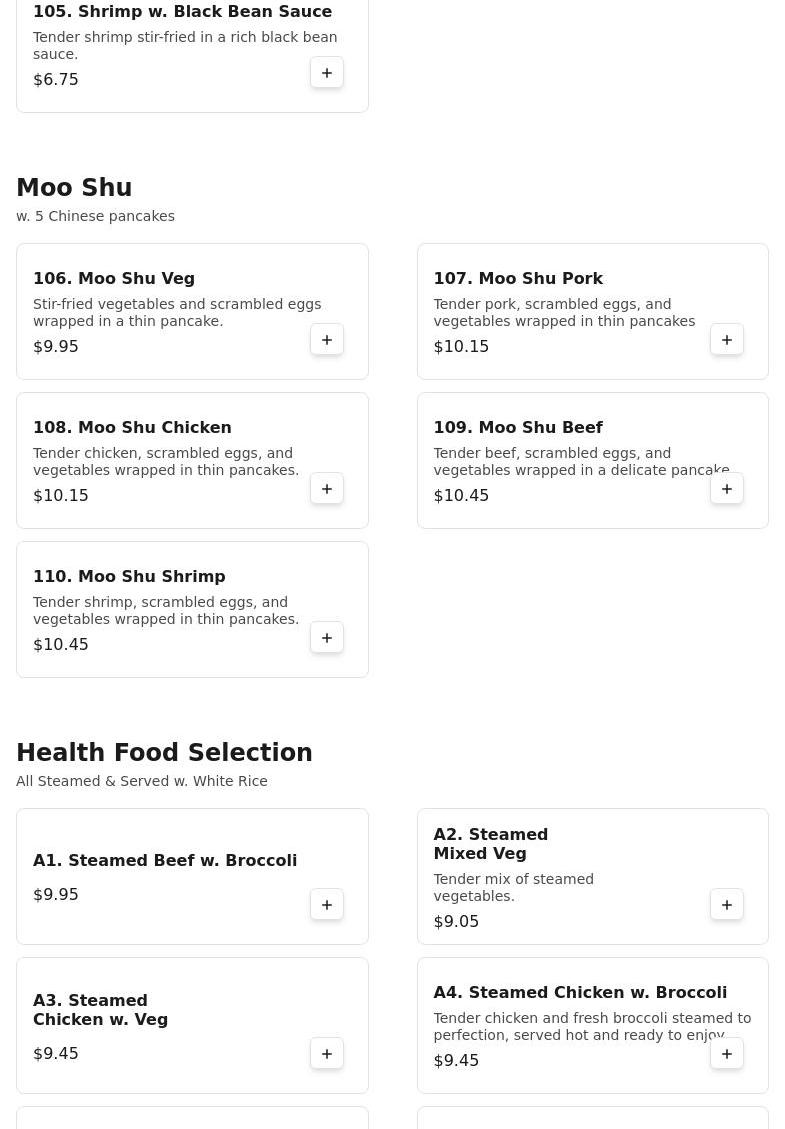Open 105. Shrimp w. Black Bean Sauce title
Screen dimensions: 785x1129
182,12
